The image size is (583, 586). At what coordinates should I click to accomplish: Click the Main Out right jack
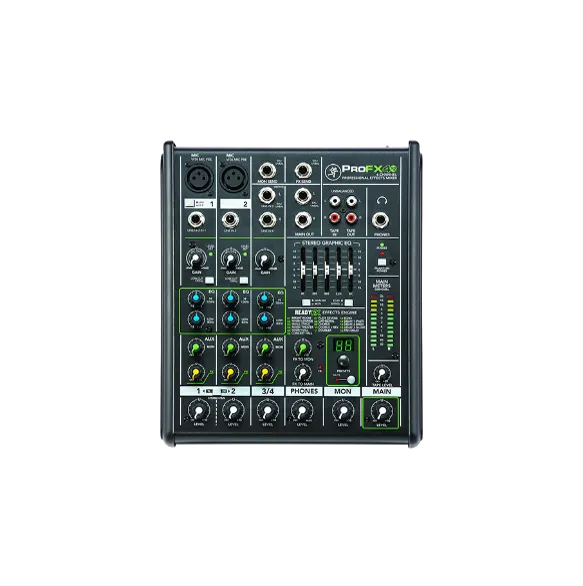click(x=303, y=220)
